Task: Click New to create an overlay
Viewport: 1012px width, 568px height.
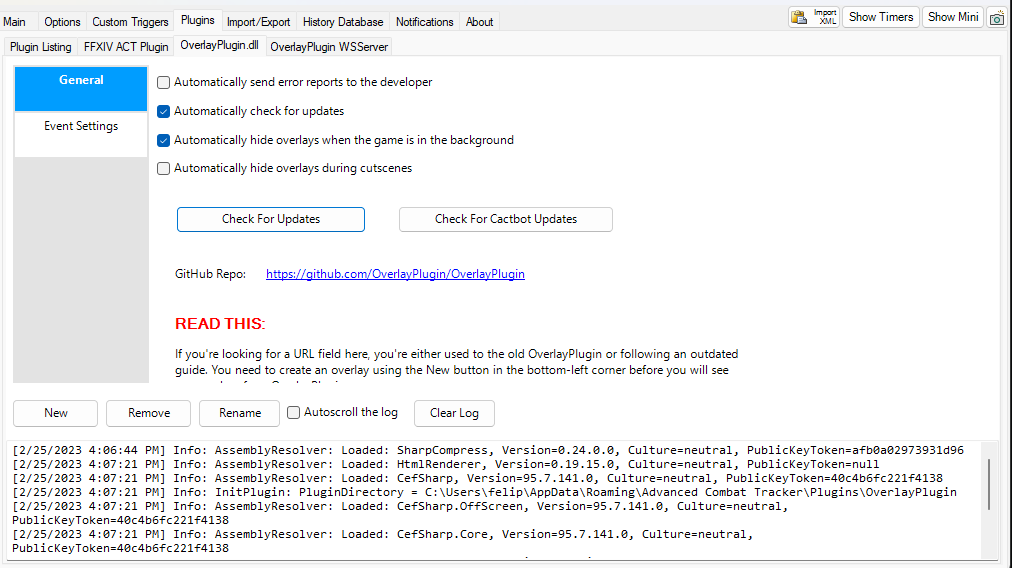Action: [56, 413]
